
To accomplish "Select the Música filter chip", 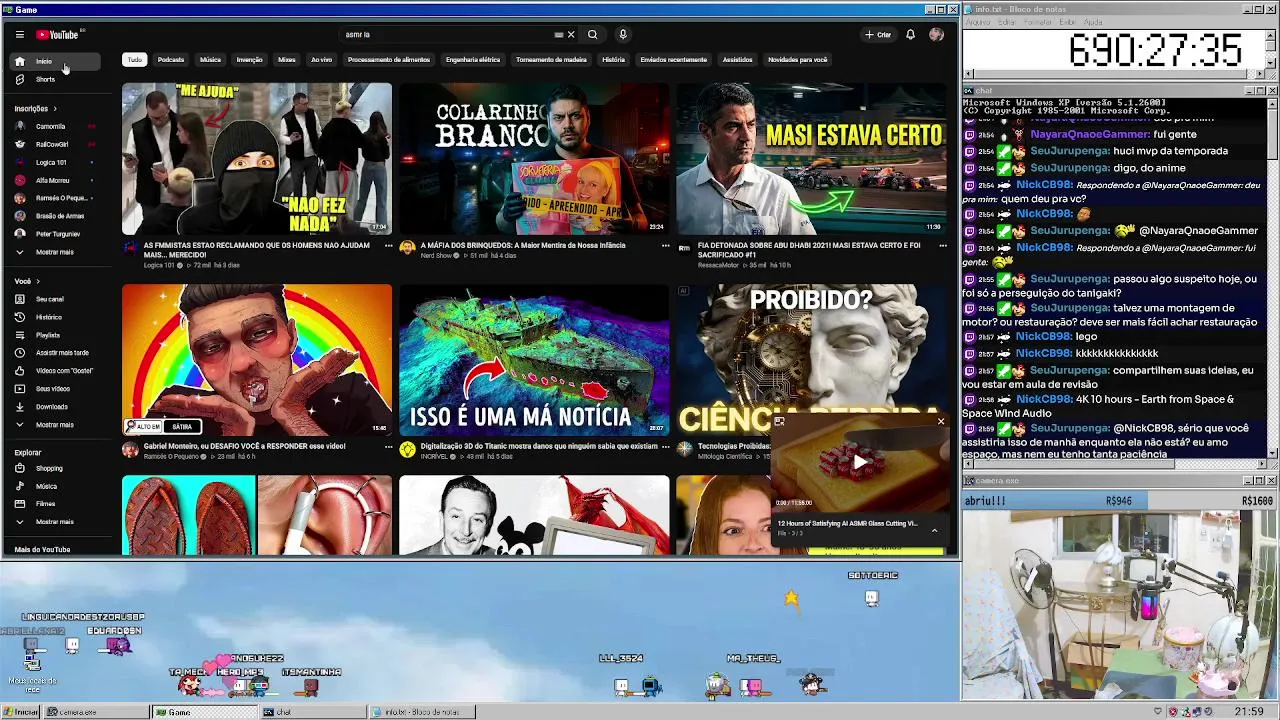I will (210, 60).
